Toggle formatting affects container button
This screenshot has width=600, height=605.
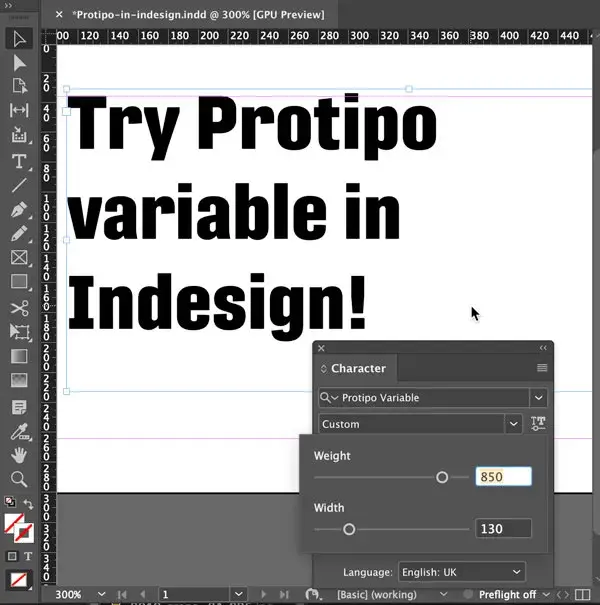point(12,556)
